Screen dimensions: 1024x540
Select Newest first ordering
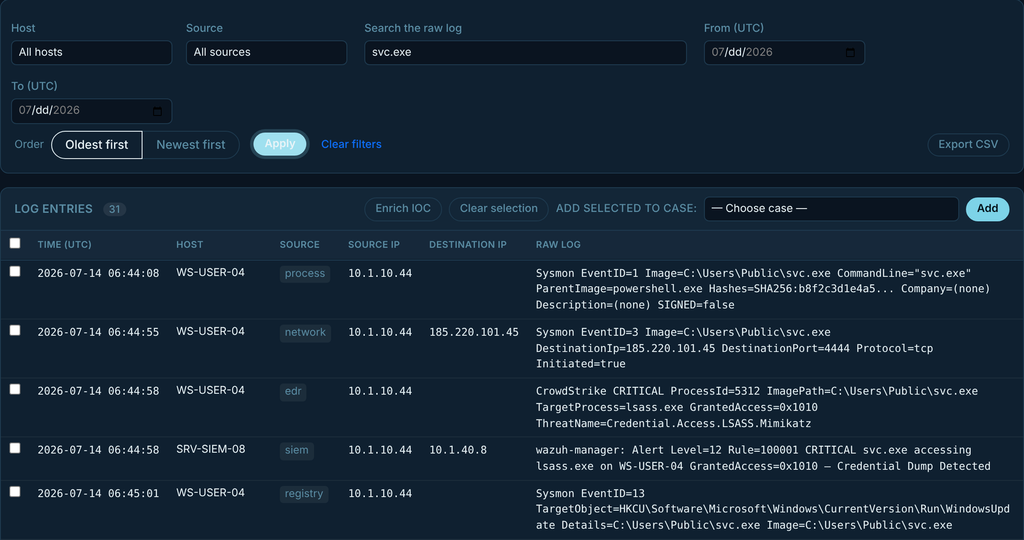[191, 145]
